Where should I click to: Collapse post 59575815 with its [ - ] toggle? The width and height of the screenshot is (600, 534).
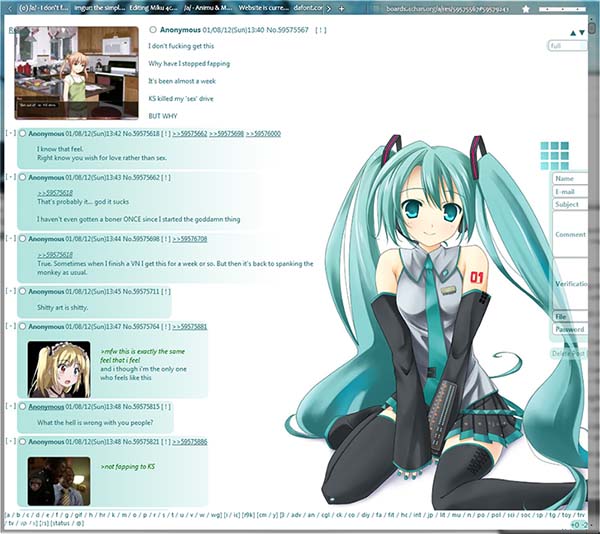(11, 406)
